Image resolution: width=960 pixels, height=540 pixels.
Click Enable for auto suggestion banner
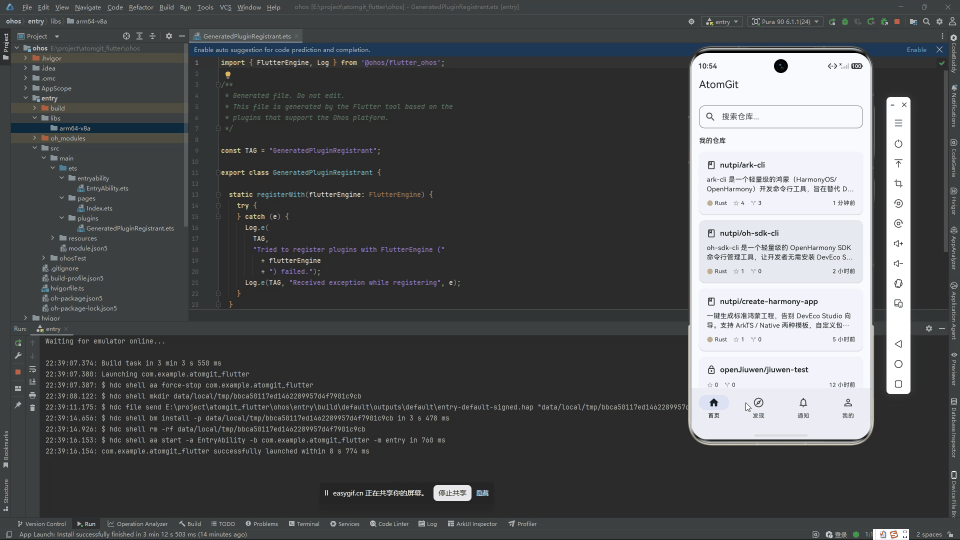pos(916,50)
